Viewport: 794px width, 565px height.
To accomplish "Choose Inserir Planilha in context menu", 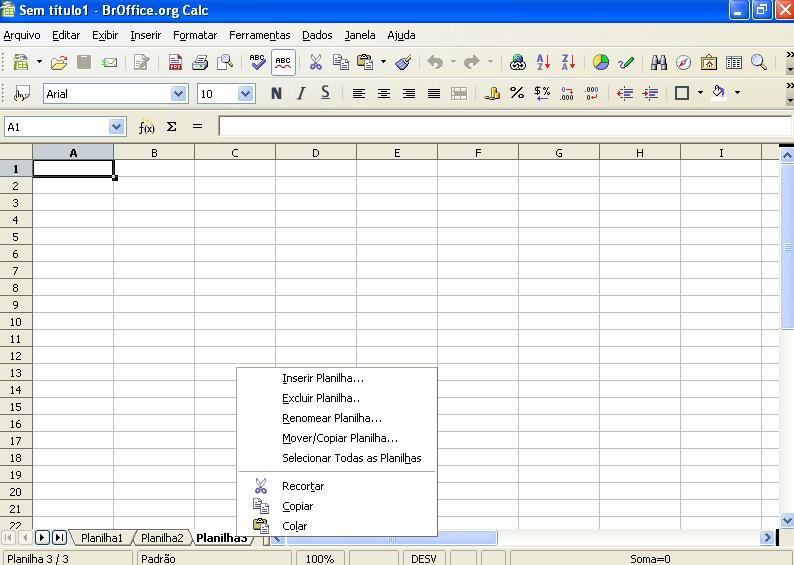I will (322, 378).
